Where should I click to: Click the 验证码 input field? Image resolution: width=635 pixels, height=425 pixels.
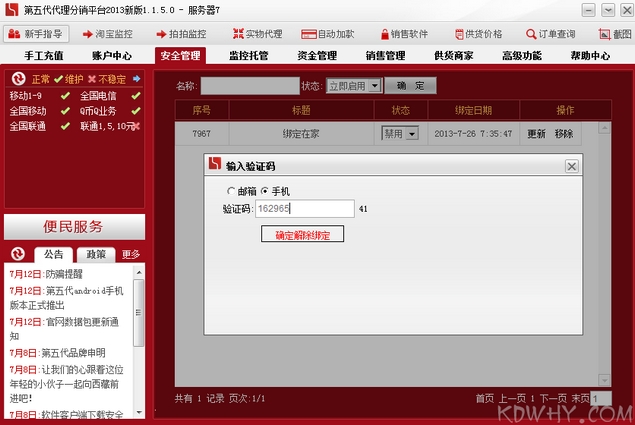click(304, 209)
